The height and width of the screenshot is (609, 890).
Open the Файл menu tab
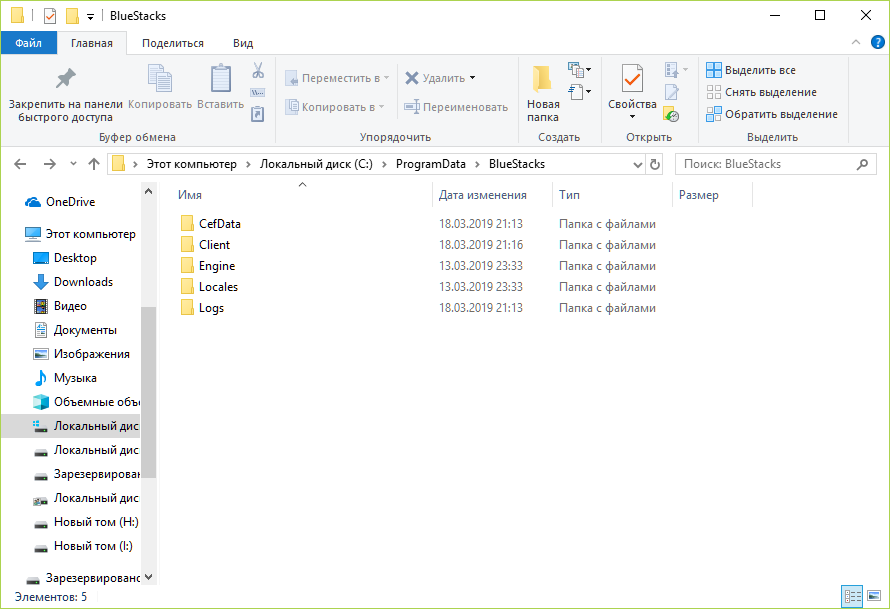28,43
